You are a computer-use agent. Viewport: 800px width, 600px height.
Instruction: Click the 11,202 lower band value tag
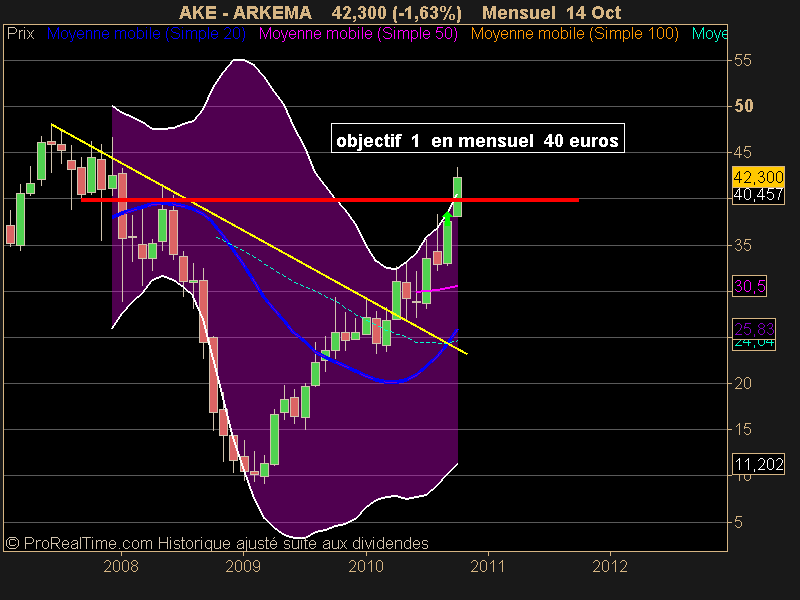[x=759, y=464]
